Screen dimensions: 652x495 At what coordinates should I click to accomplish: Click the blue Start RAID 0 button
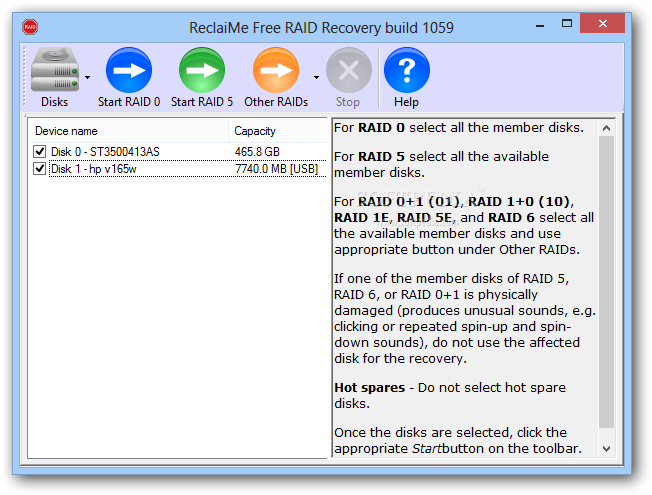(x=129, y=77)
